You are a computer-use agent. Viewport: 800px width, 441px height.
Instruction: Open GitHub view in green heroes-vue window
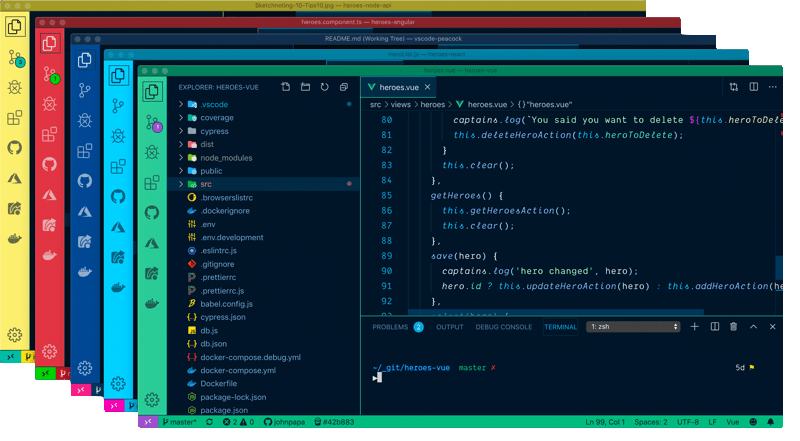coord(152,212)
